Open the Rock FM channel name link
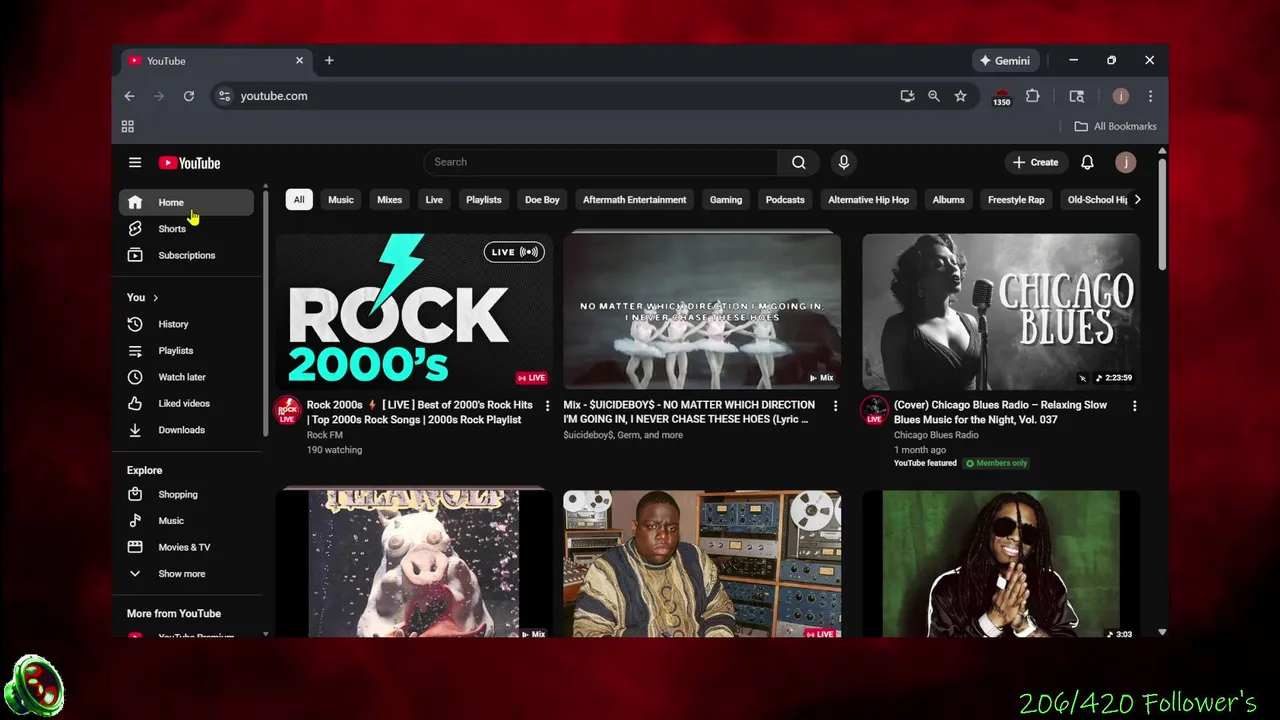The image size is (1280, 720). click(325, 435)
